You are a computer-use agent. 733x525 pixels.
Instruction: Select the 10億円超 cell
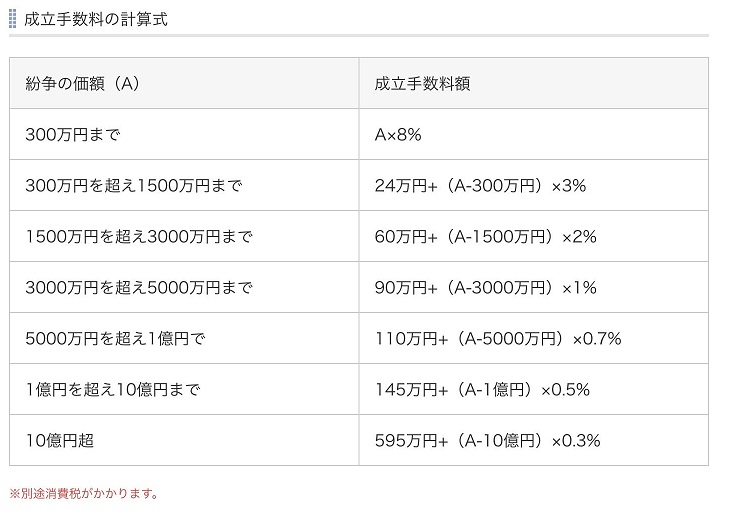(x=60, y=441)
